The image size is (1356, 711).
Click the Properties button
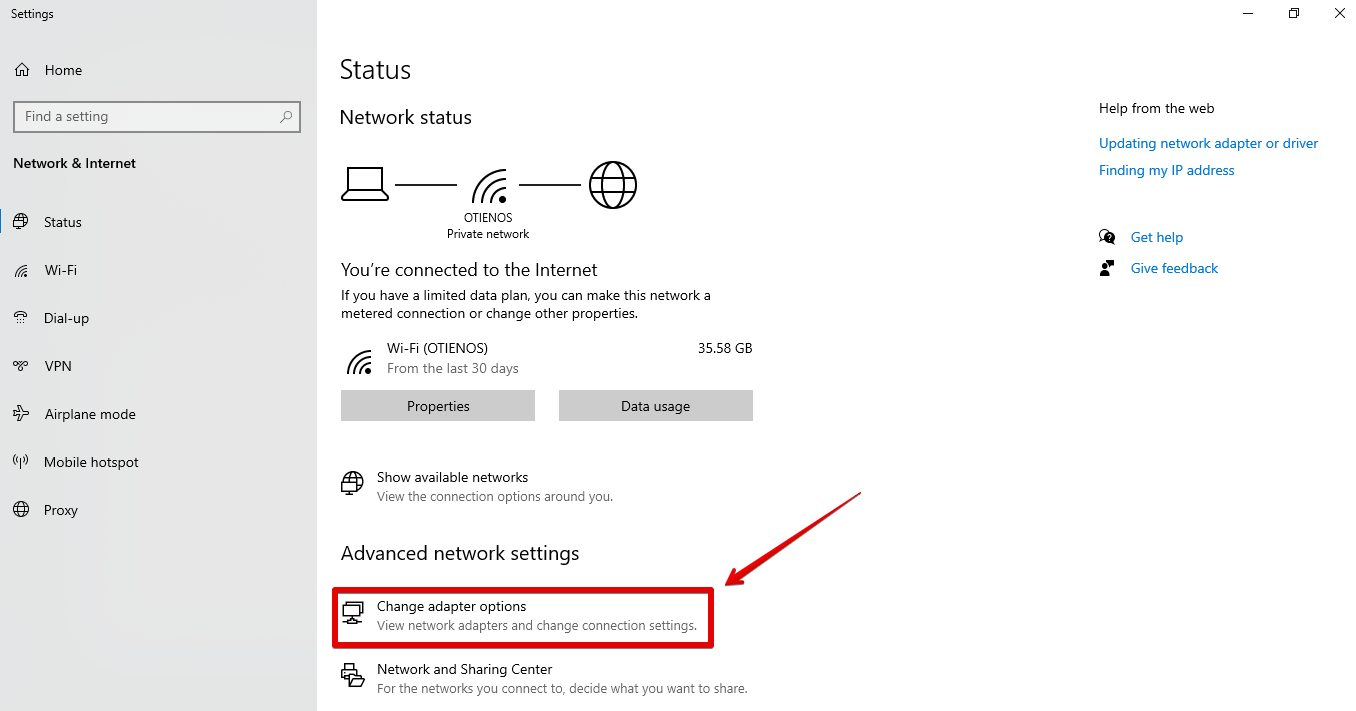pyautogui.click(x=438, y=406)
